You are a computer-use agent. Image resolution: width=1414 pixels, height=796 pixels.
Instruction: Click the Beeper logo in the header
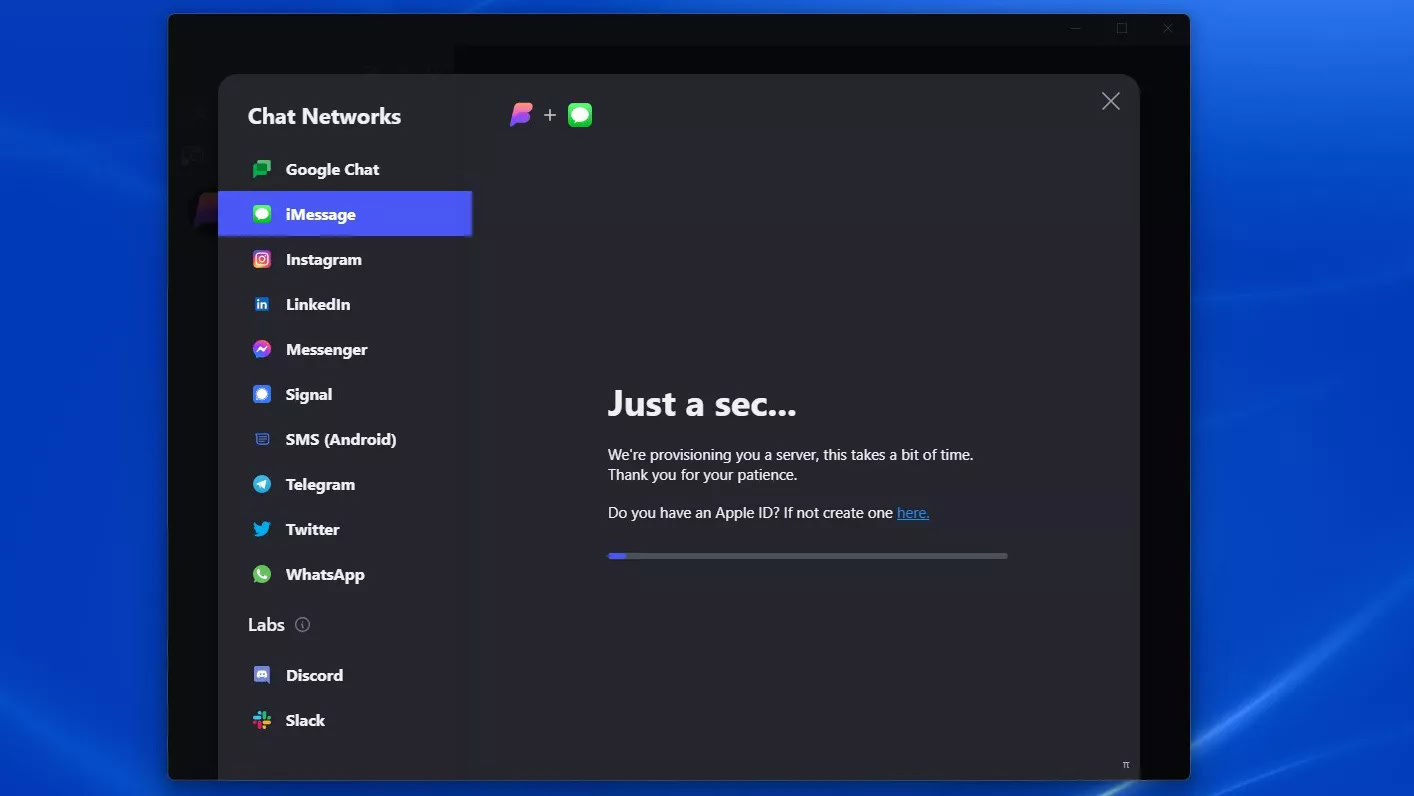coord(521,115)
